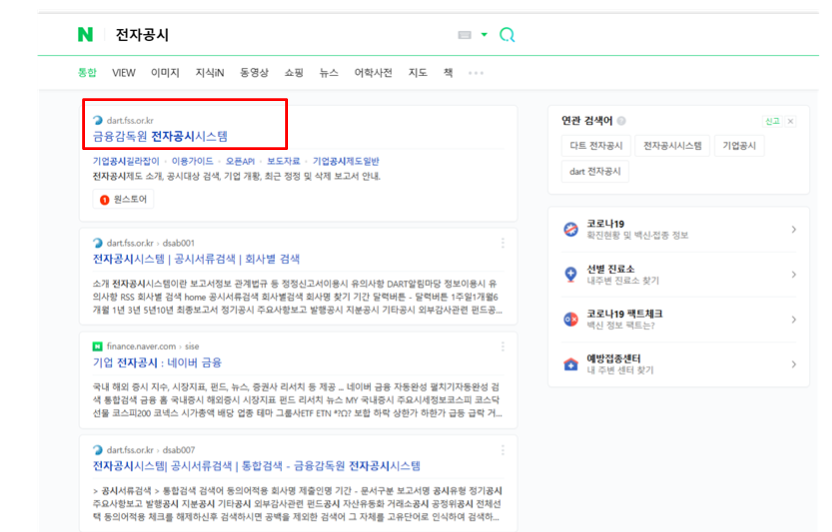Open the options menu for the finance.naver.com result
This screenshot has height=532, width=832.
pos(502,346)
